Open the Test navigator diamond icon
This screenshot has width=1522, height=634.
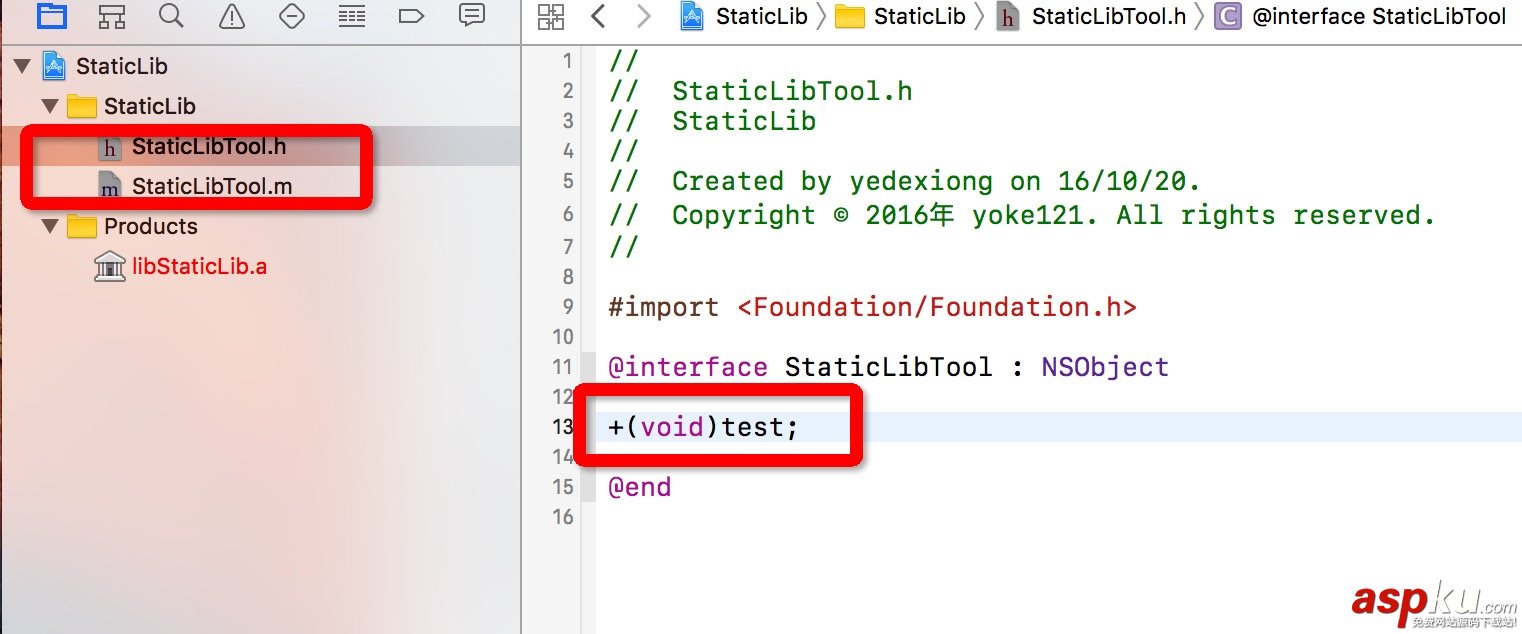pos(291,16)
